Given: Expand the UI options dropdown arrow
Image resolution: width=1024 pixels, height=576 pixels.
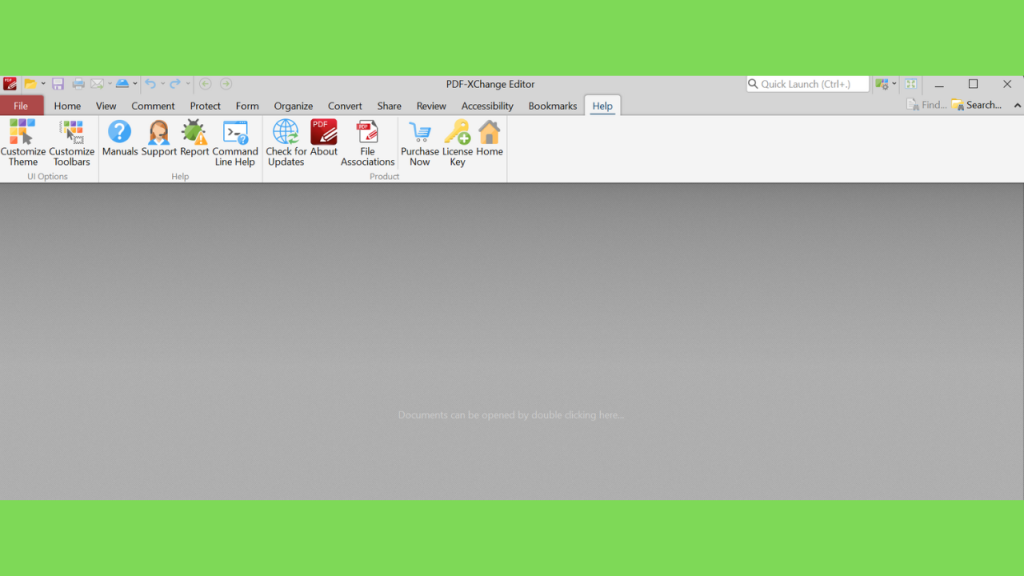Looking at the screenshot, I should (894, 84).
